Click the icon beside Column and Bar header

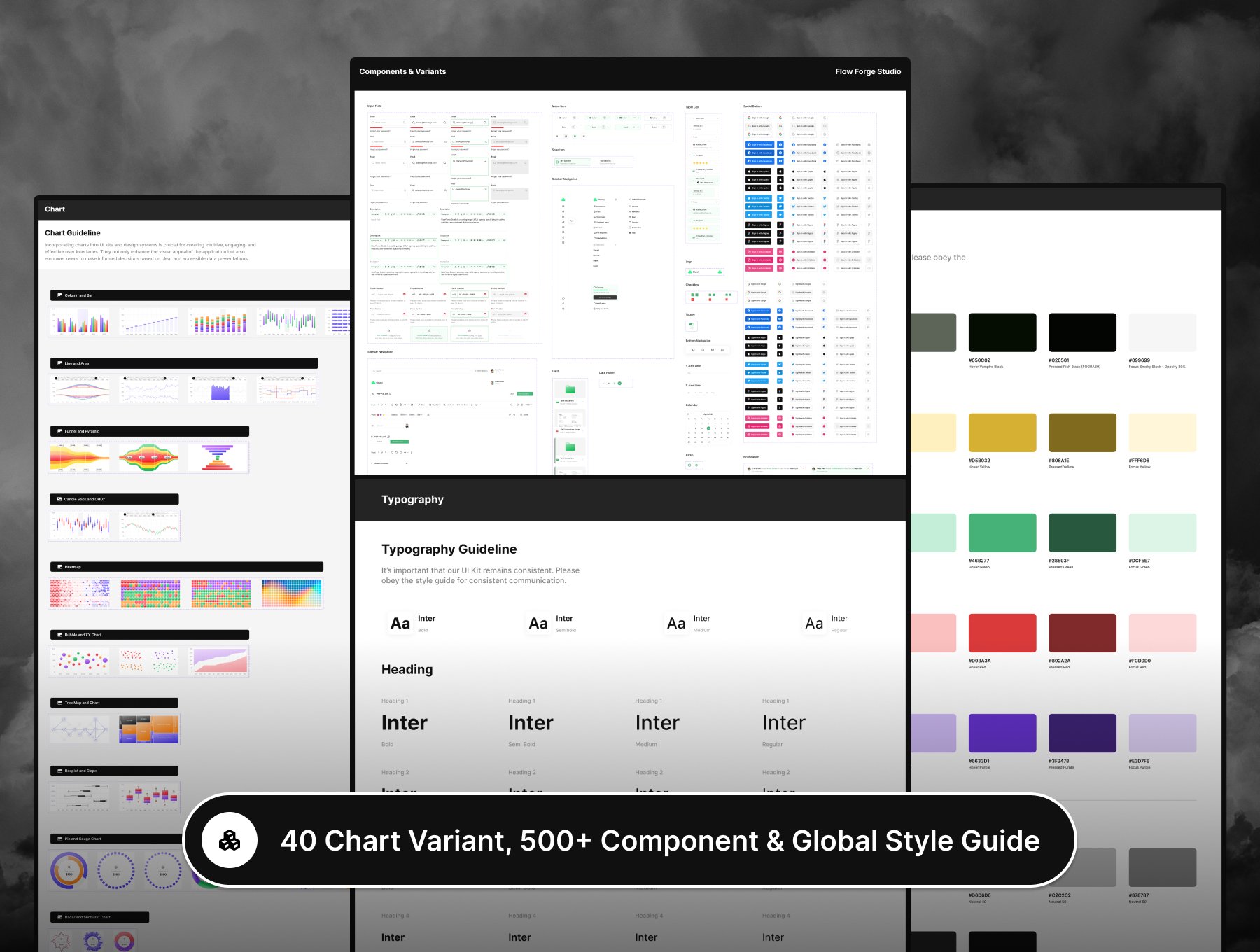point(59,295)
